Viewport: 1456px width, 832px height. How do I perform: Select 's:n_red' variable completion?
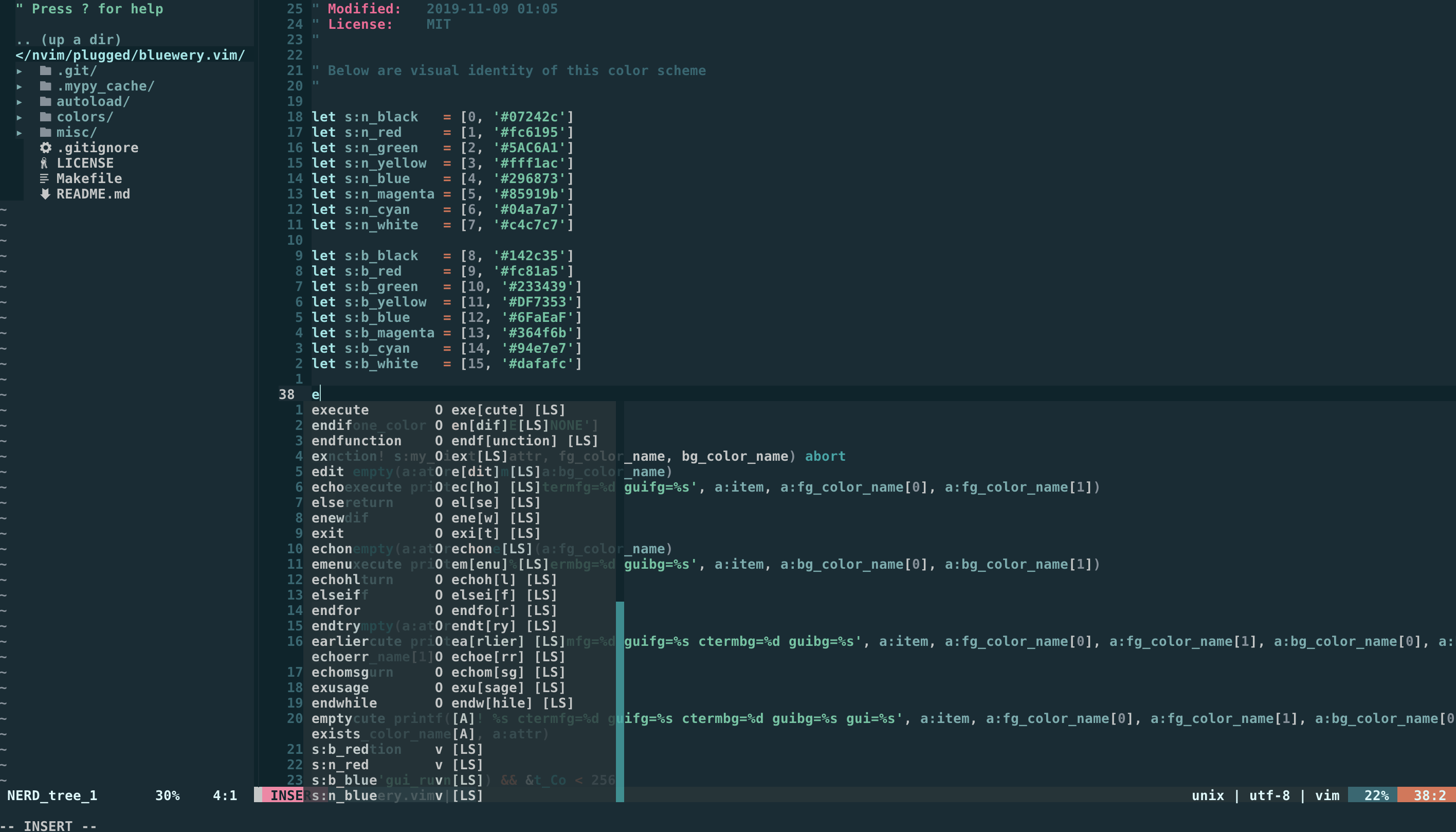[x=339, y=765]
